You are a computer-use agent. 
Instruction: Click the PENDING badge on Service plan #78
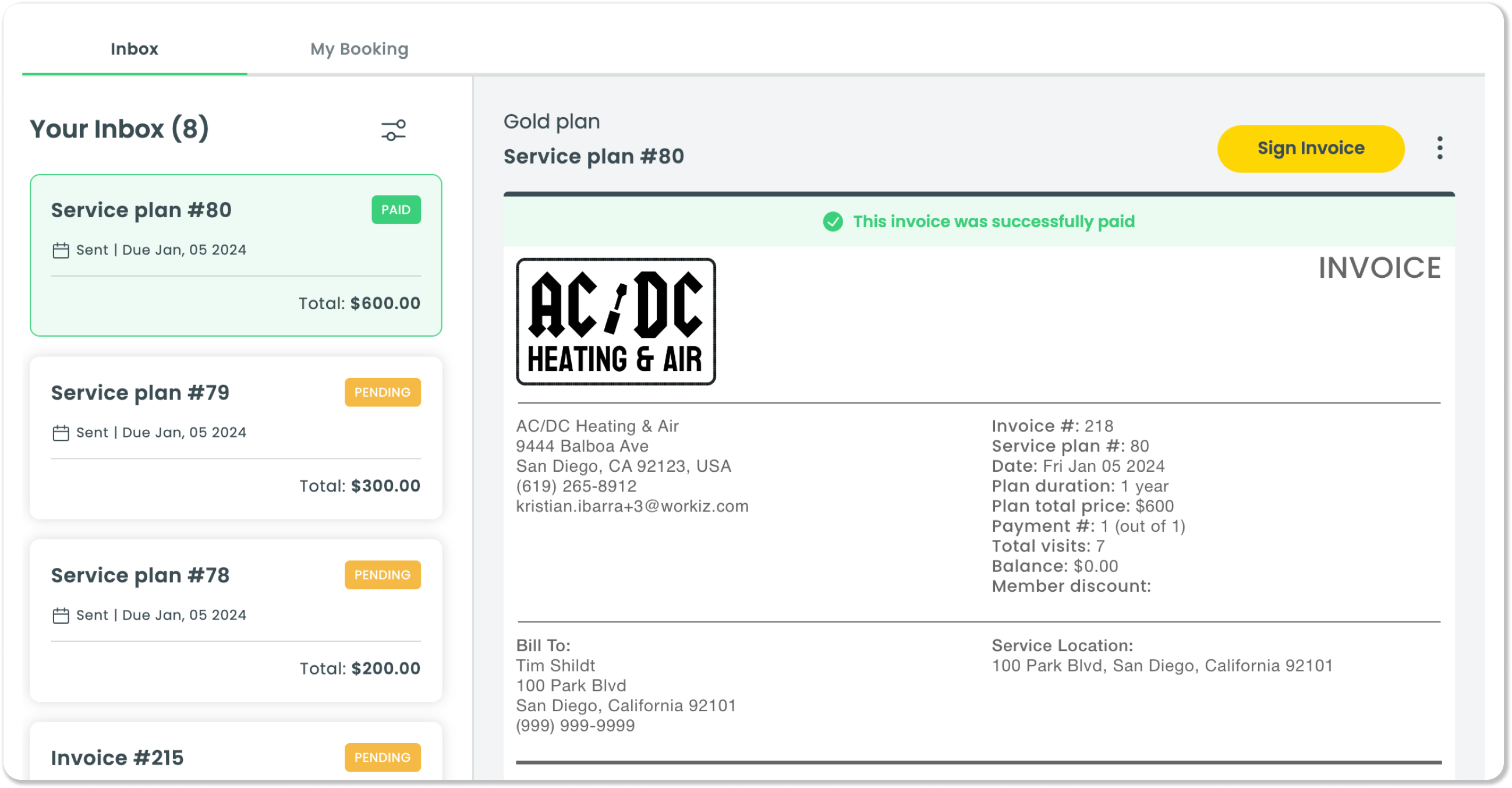(383, 575)
